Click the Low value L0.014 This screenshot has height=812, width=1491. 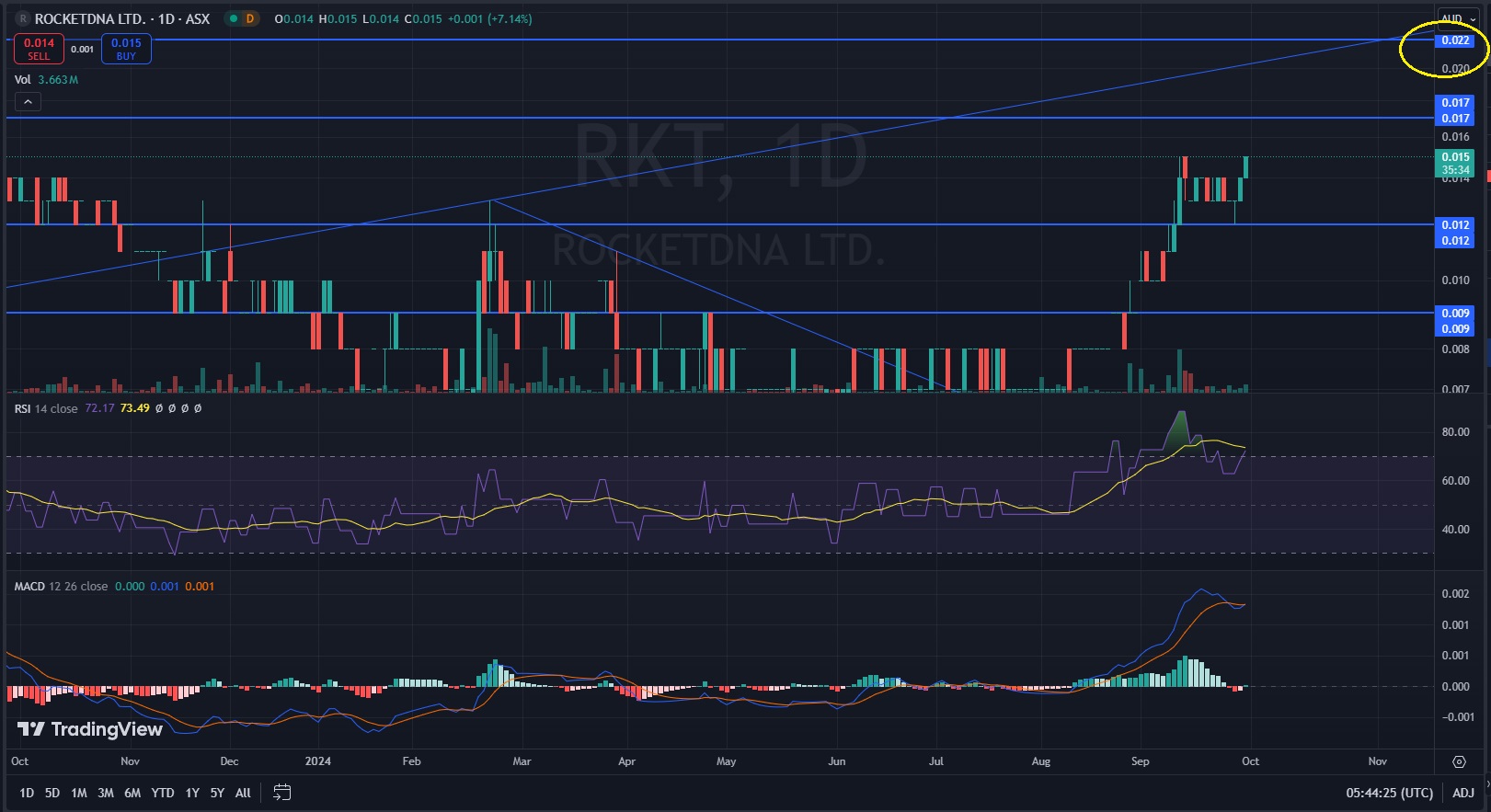click(381, 18)
